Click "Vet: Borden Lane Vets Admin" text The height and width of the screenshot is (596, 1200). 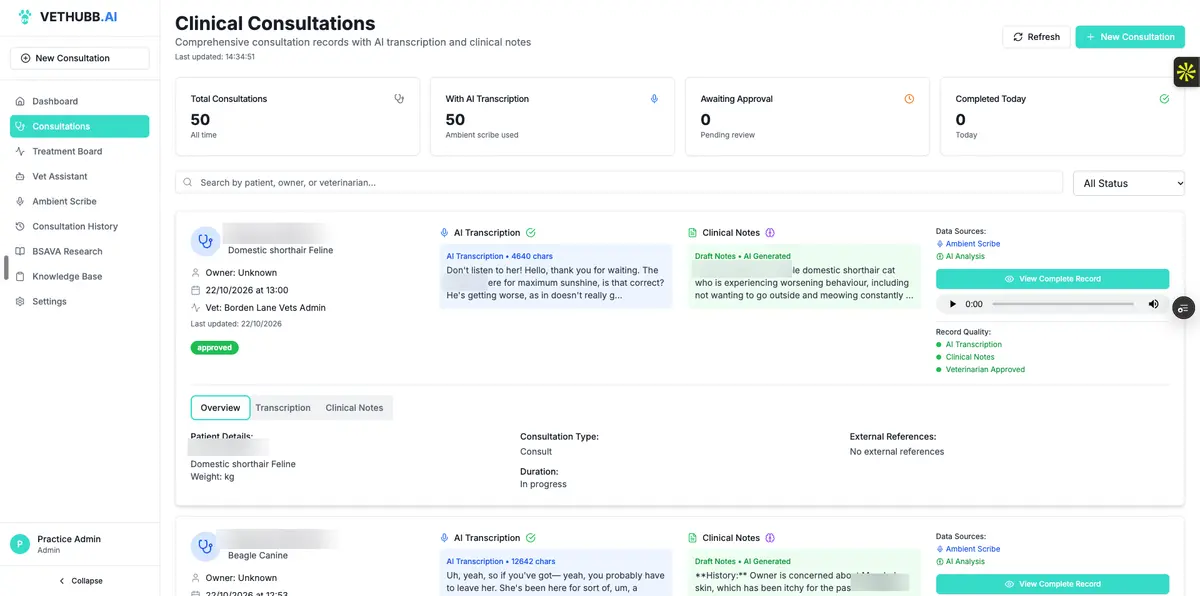tap(265, 308)
